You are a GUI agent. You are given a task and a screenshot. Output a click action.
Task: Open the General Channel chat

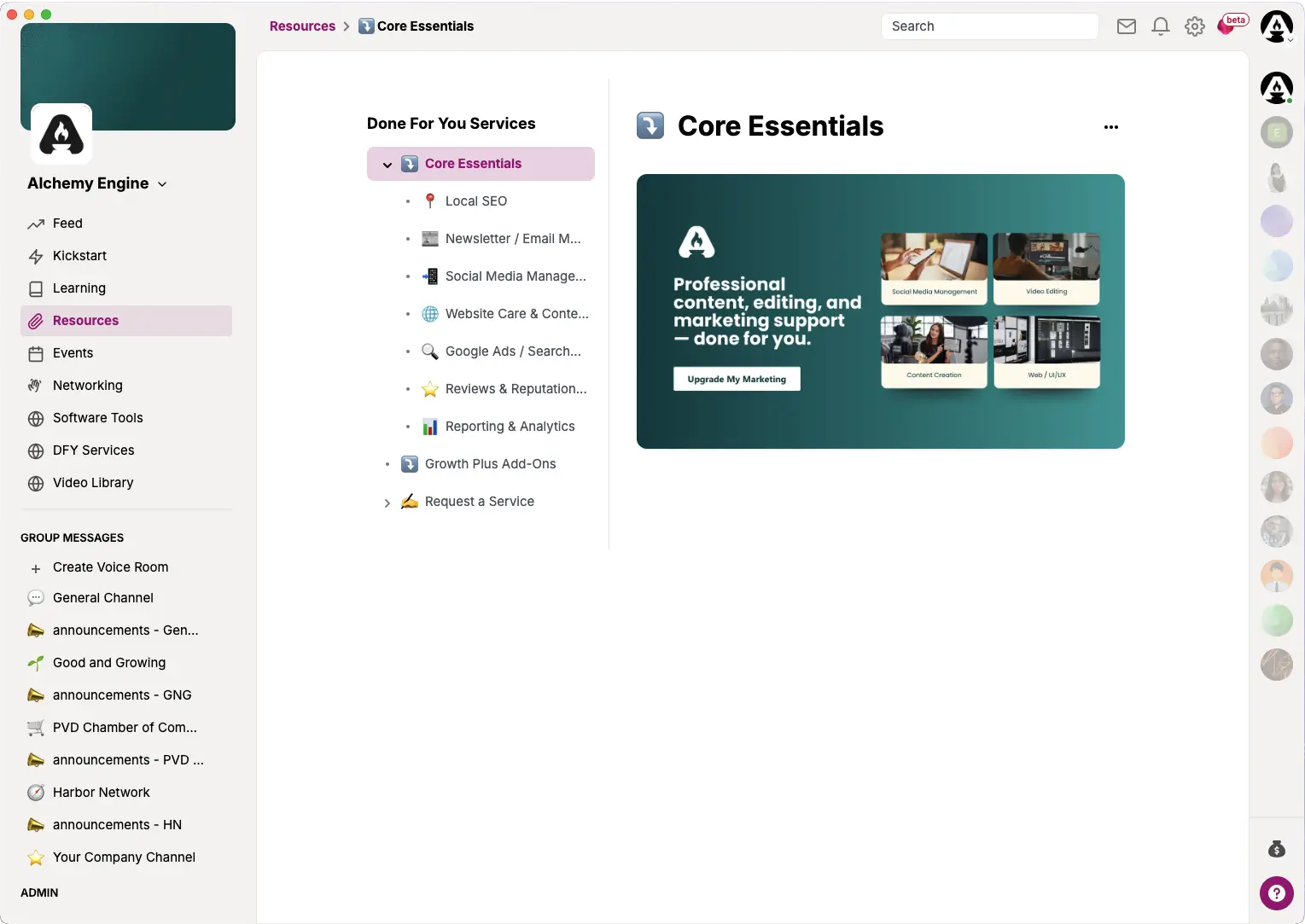point(102,598)
